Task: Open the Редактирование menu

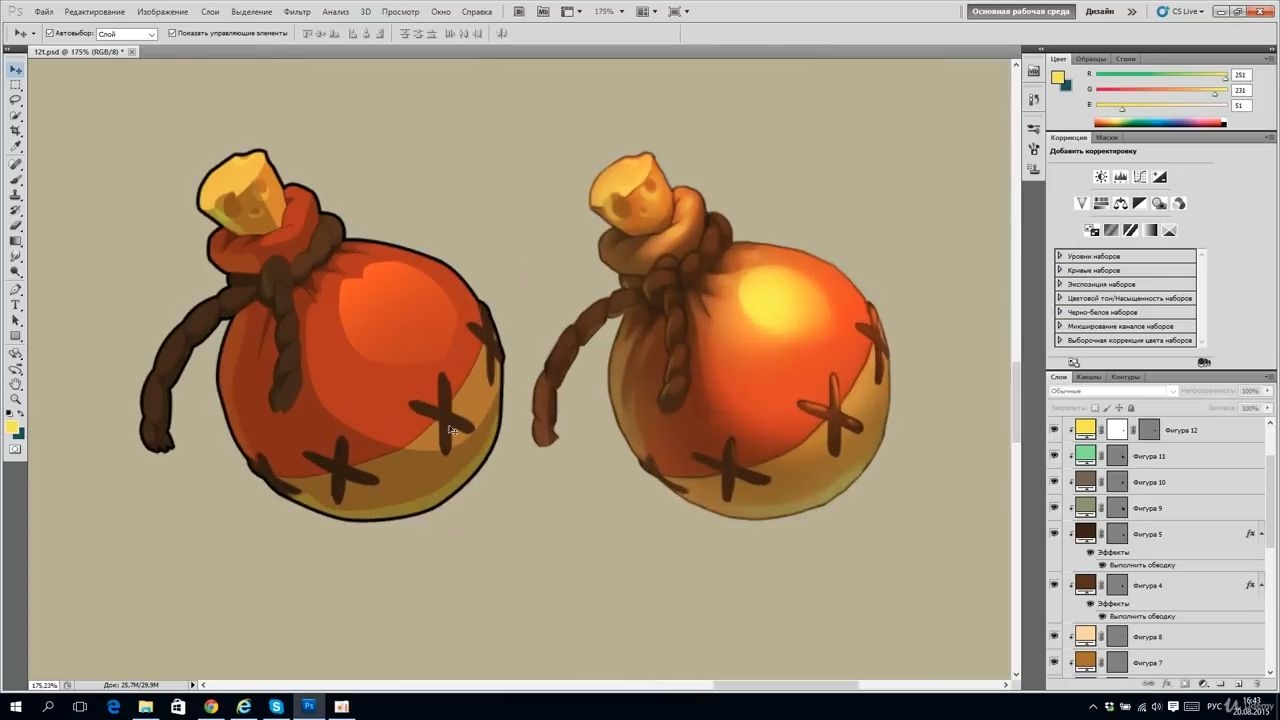Action: [95, 12]
